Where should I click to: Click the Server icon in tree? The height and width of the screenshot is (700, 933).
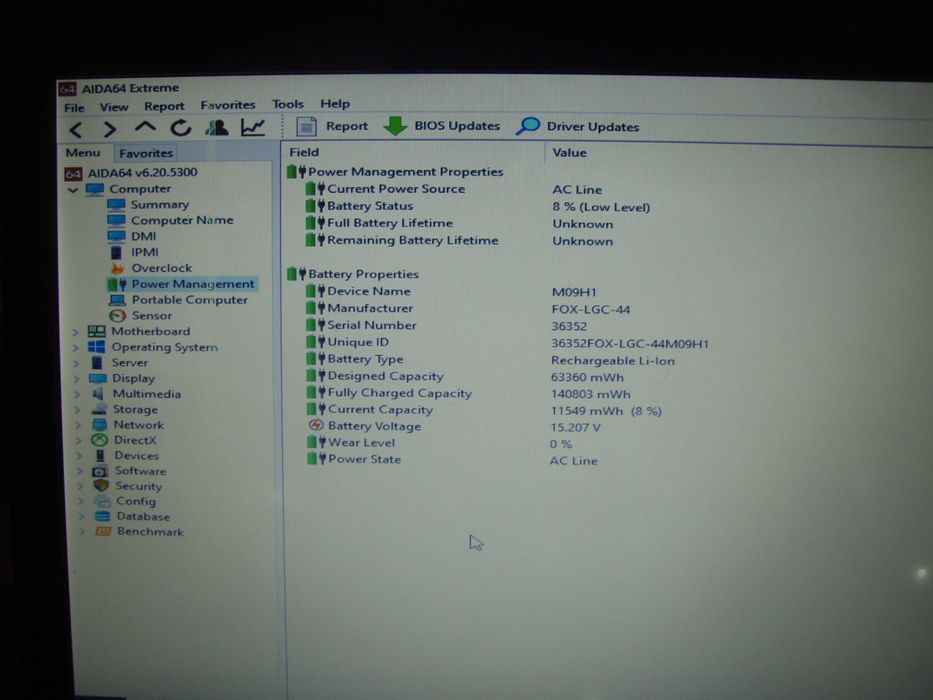coord(97,362)
